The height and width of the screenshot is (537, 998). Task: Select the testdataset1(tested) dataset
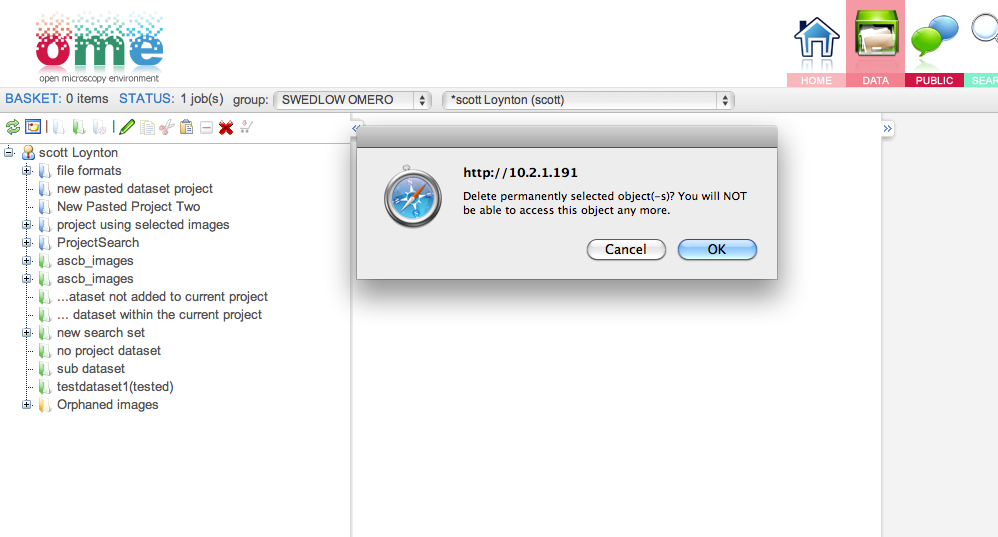coord(115,387)
